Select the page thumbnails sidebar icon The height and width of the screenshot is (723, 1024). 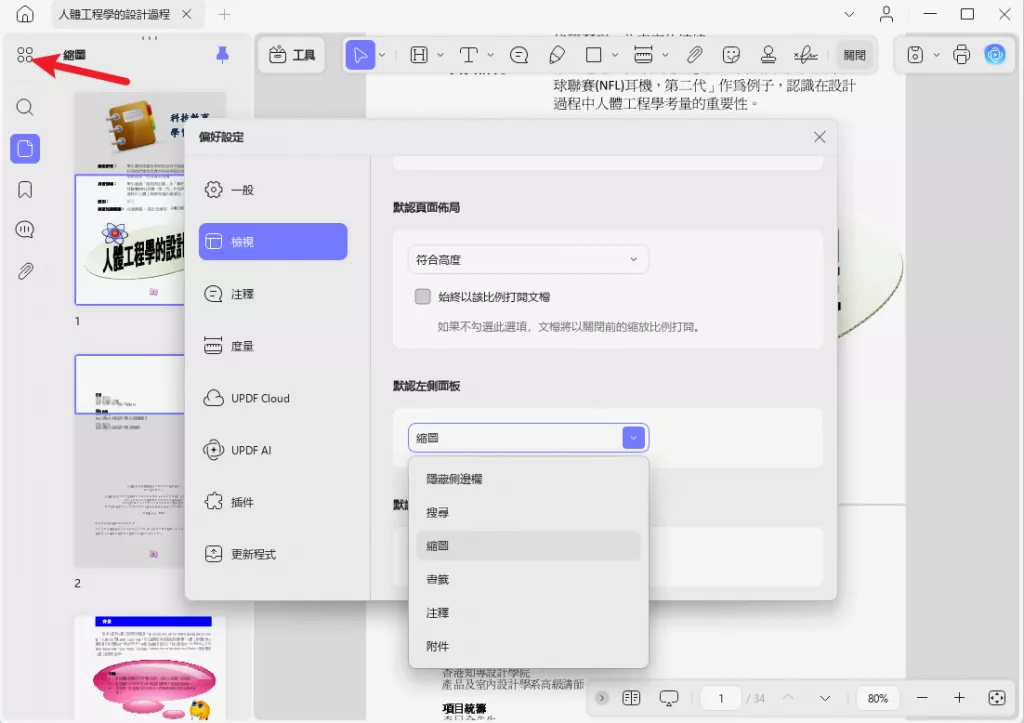tap(25, 149)
